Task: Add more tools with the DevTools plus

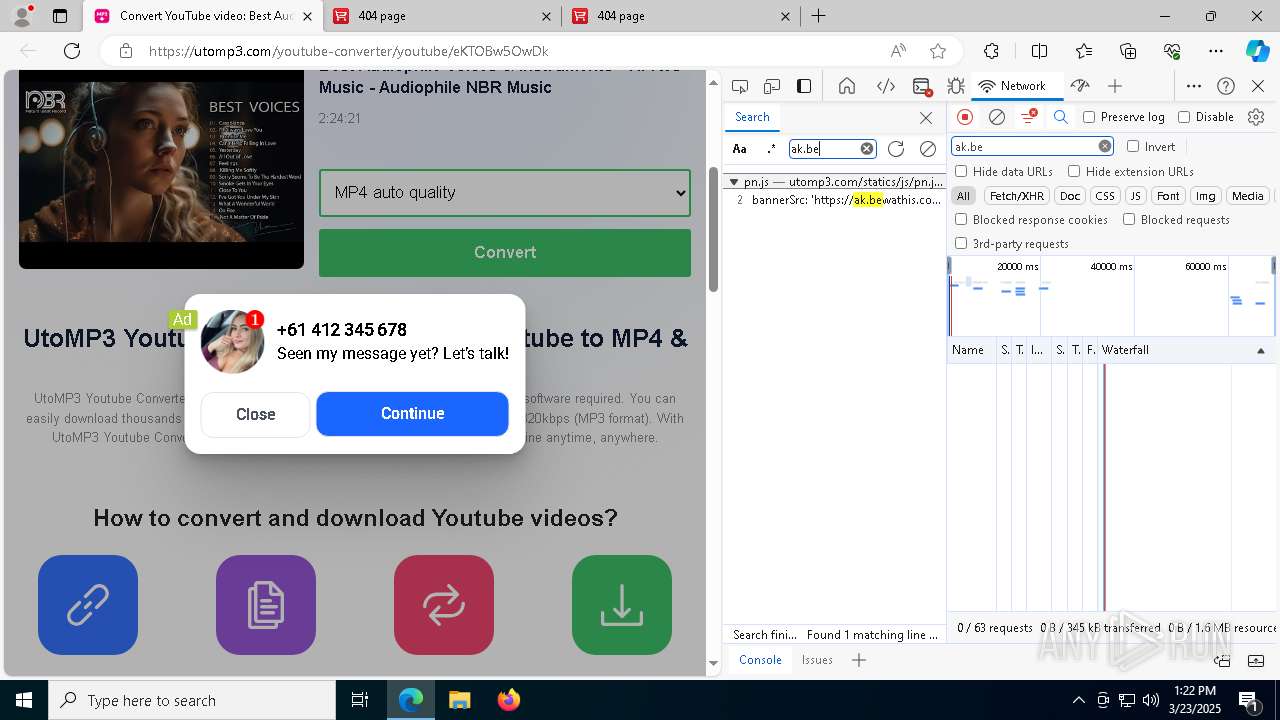Action: [x=1115, y=86]
